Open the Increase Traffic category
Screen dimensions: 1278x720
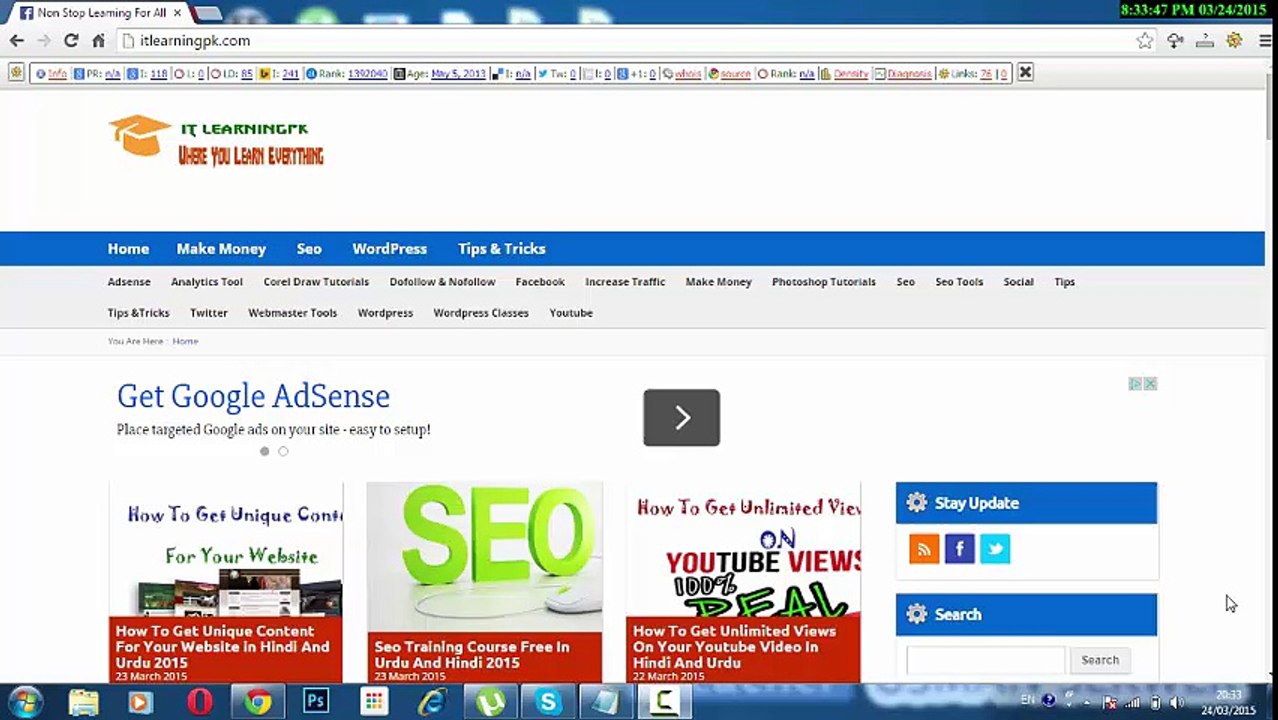point(625,282)
